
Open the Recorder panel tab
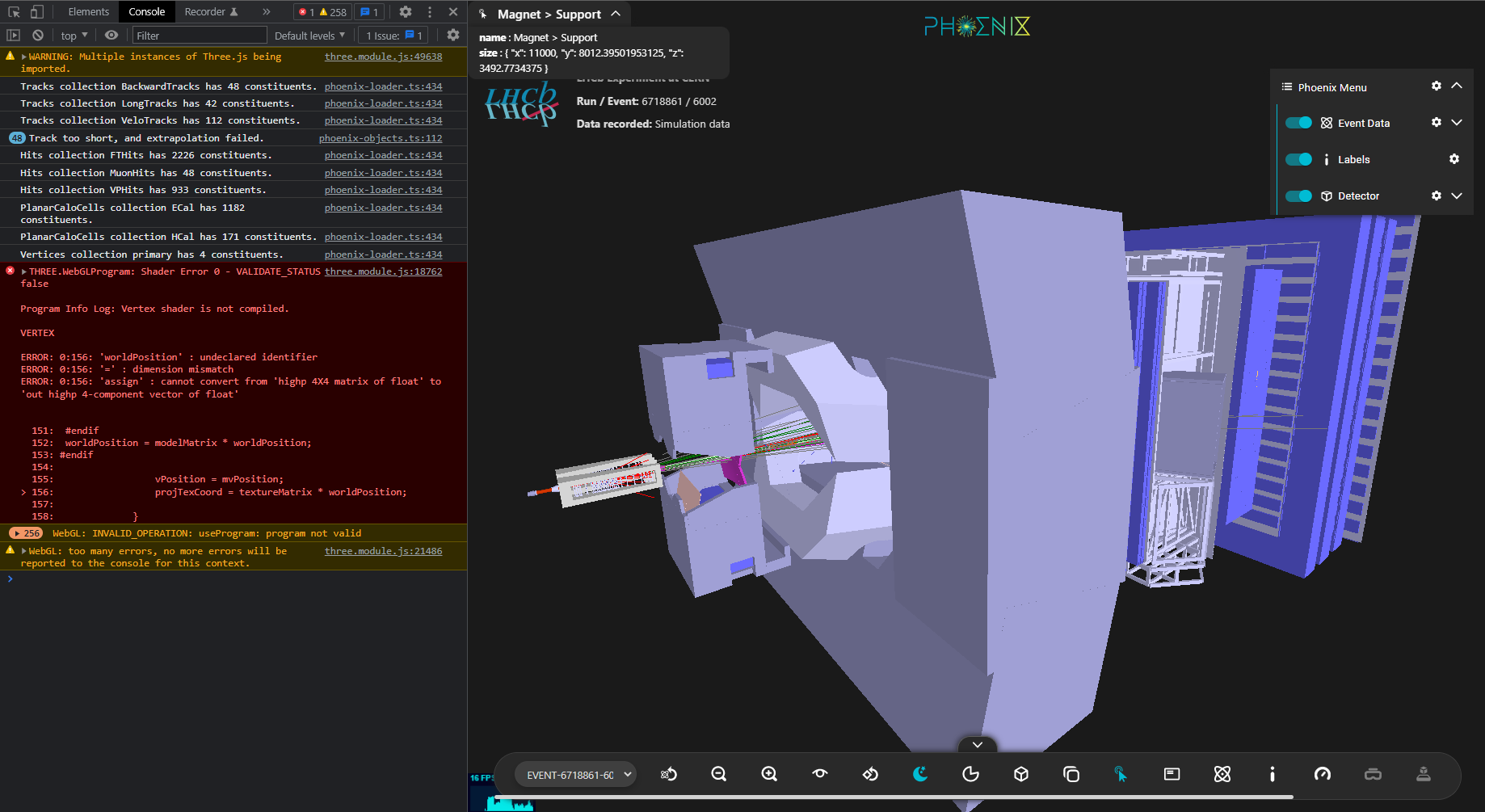204,11
